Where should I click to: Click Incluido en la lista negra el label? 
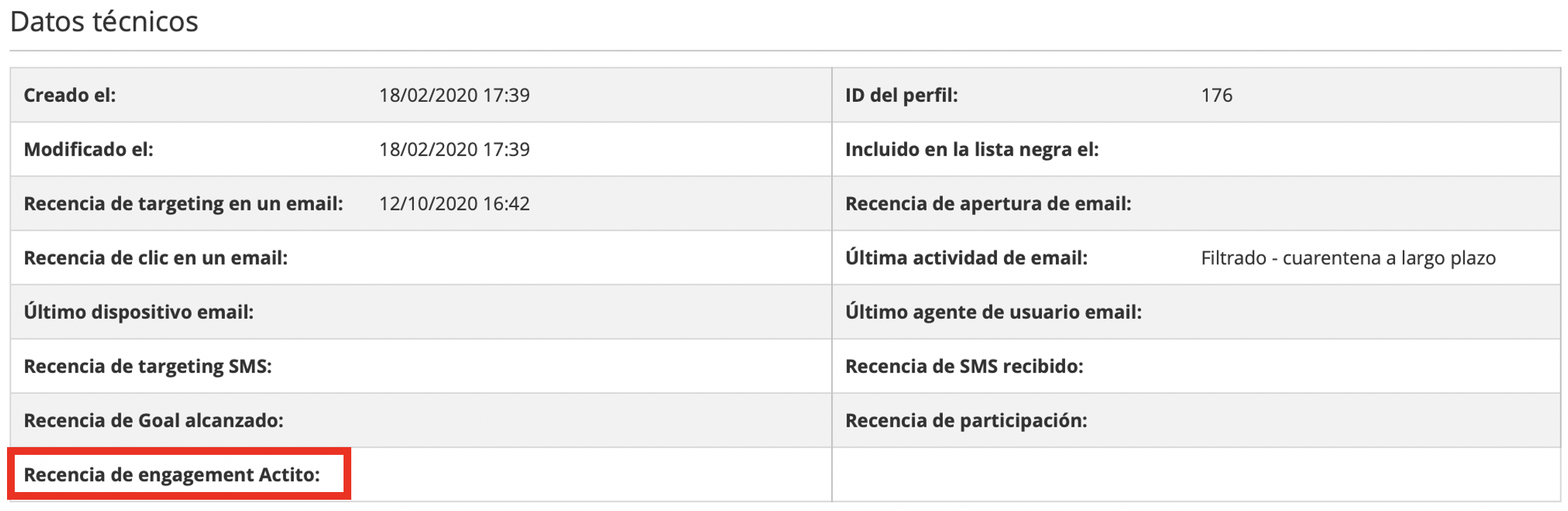click(x=972, y=150)
